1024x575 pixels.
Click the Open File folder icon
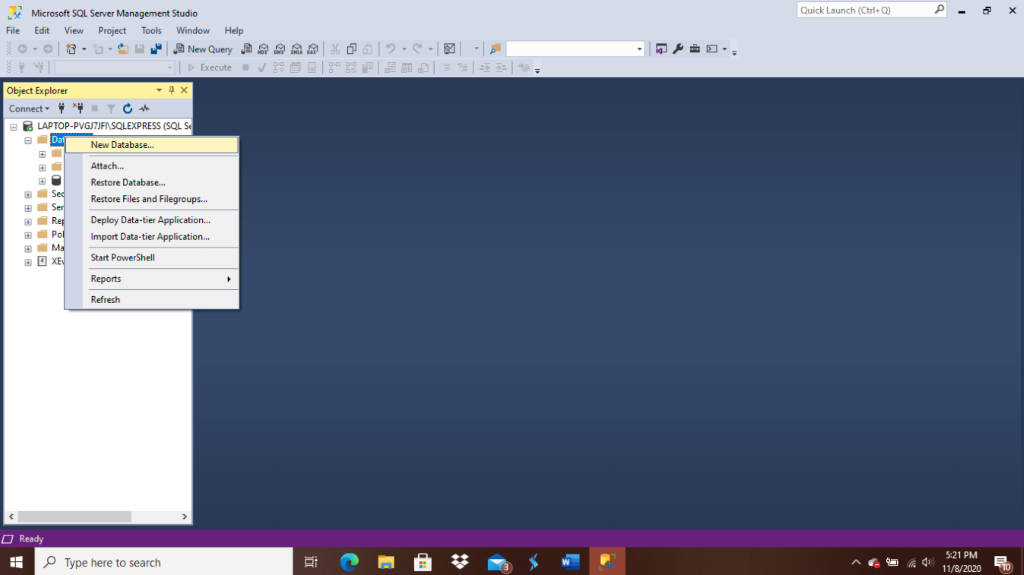[x=123, y=49]
